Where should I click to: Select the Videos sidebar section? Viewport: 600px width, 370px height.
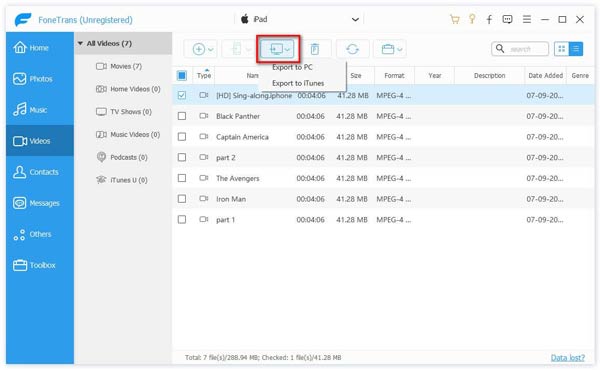point(40,141)
